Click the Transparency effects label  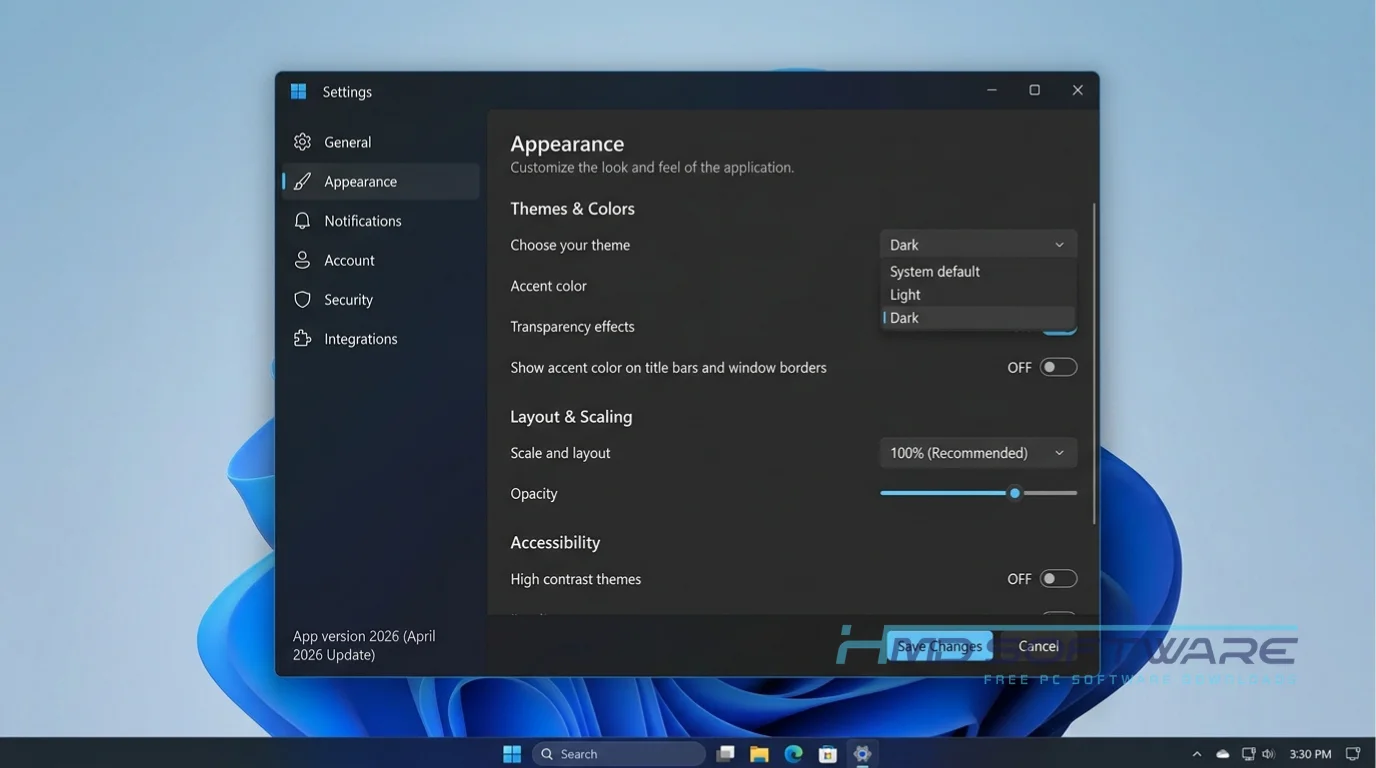[x=572, y=327]
